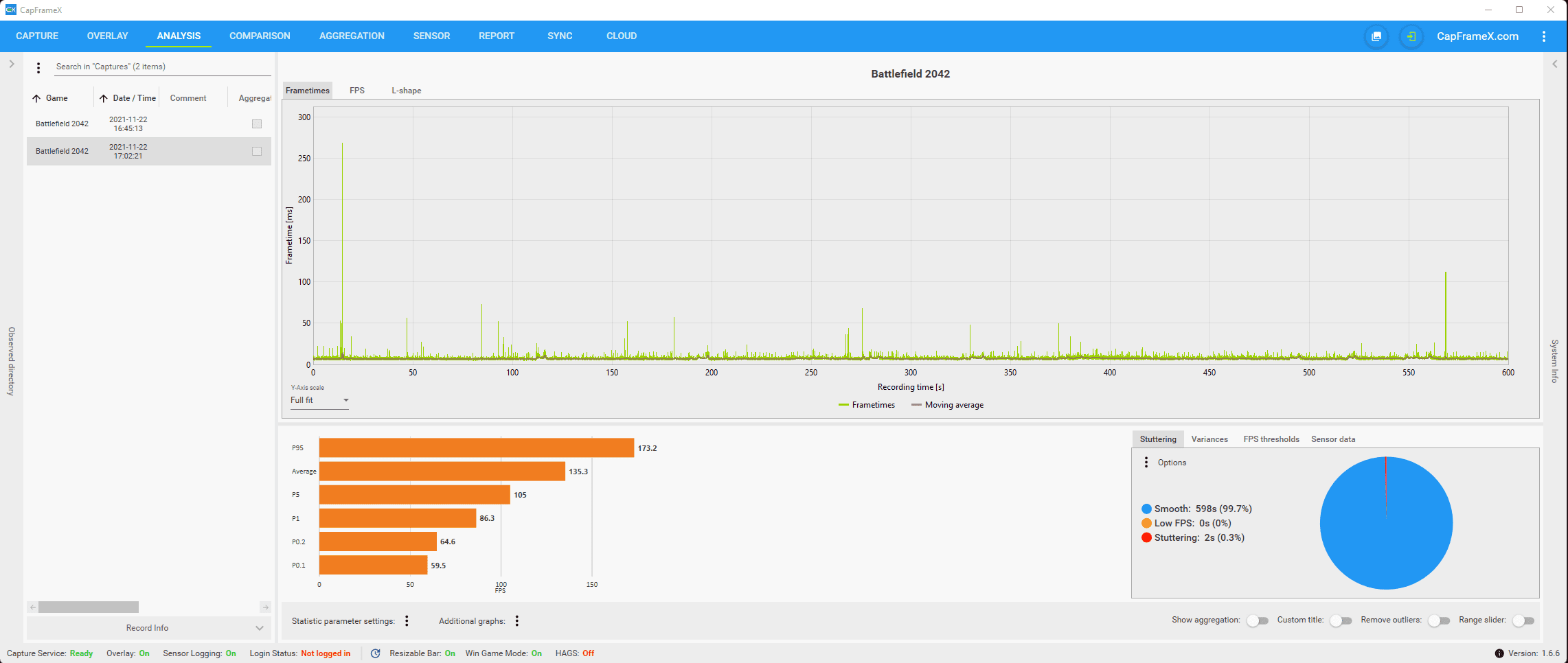The image size is (1568, 663).
Task: Expand the Observed directory side panel
Action: coord(12,64)
